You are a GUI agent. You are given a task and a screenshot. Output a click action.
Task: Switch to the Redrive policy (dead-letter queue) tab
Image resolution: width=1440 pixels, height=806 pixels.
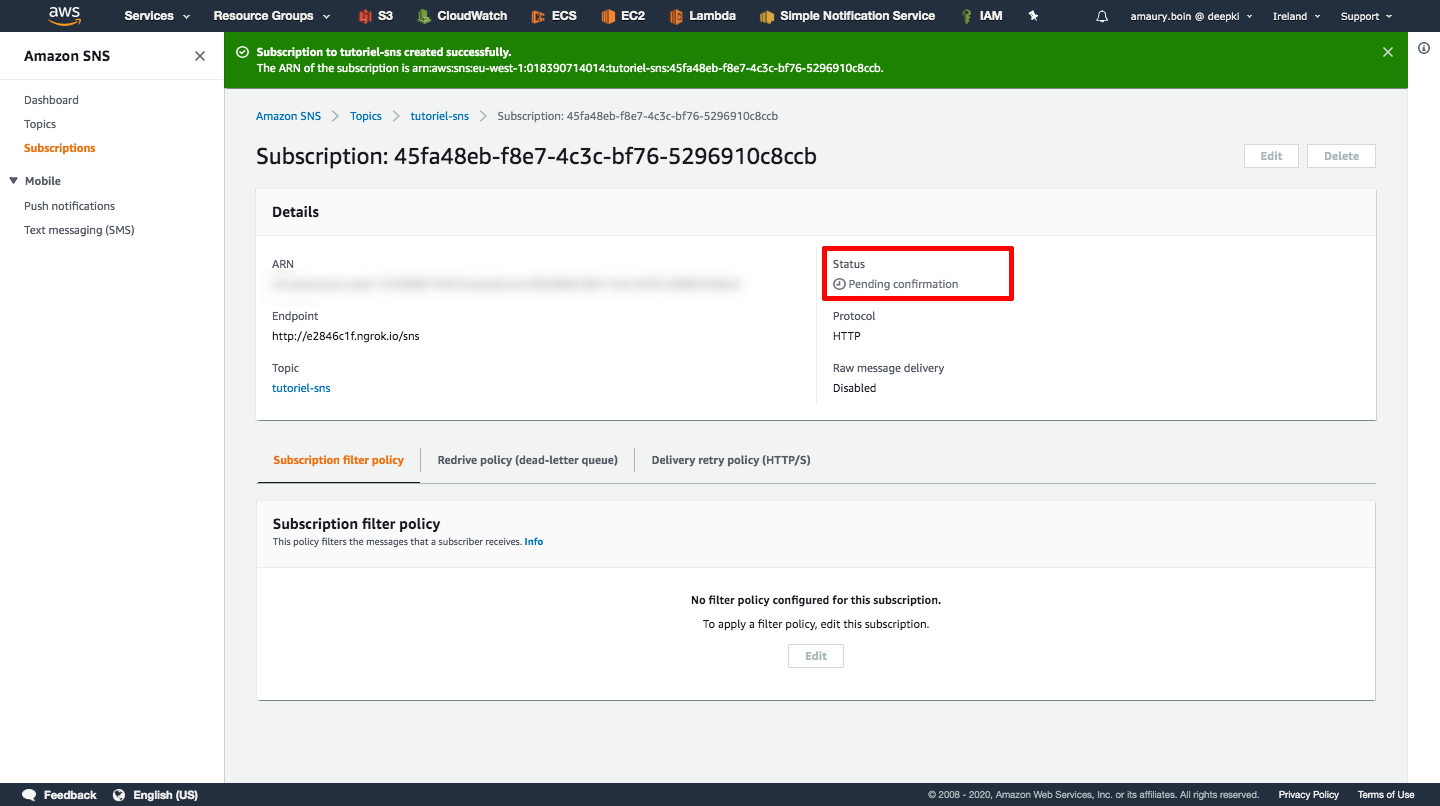(528, 460)
